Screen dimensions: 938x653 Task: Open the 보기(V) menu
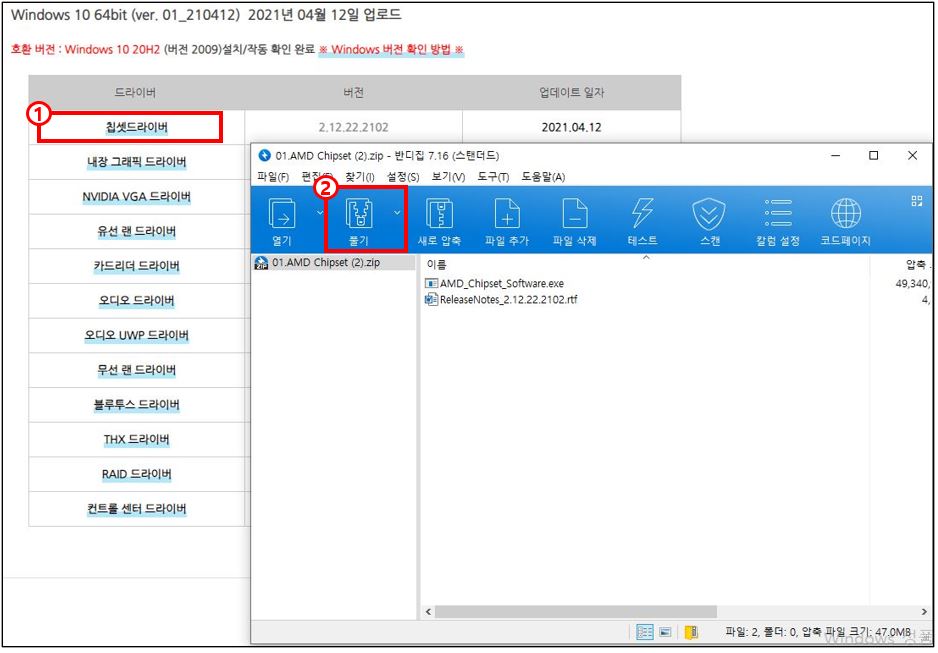[x=449, y=177]
